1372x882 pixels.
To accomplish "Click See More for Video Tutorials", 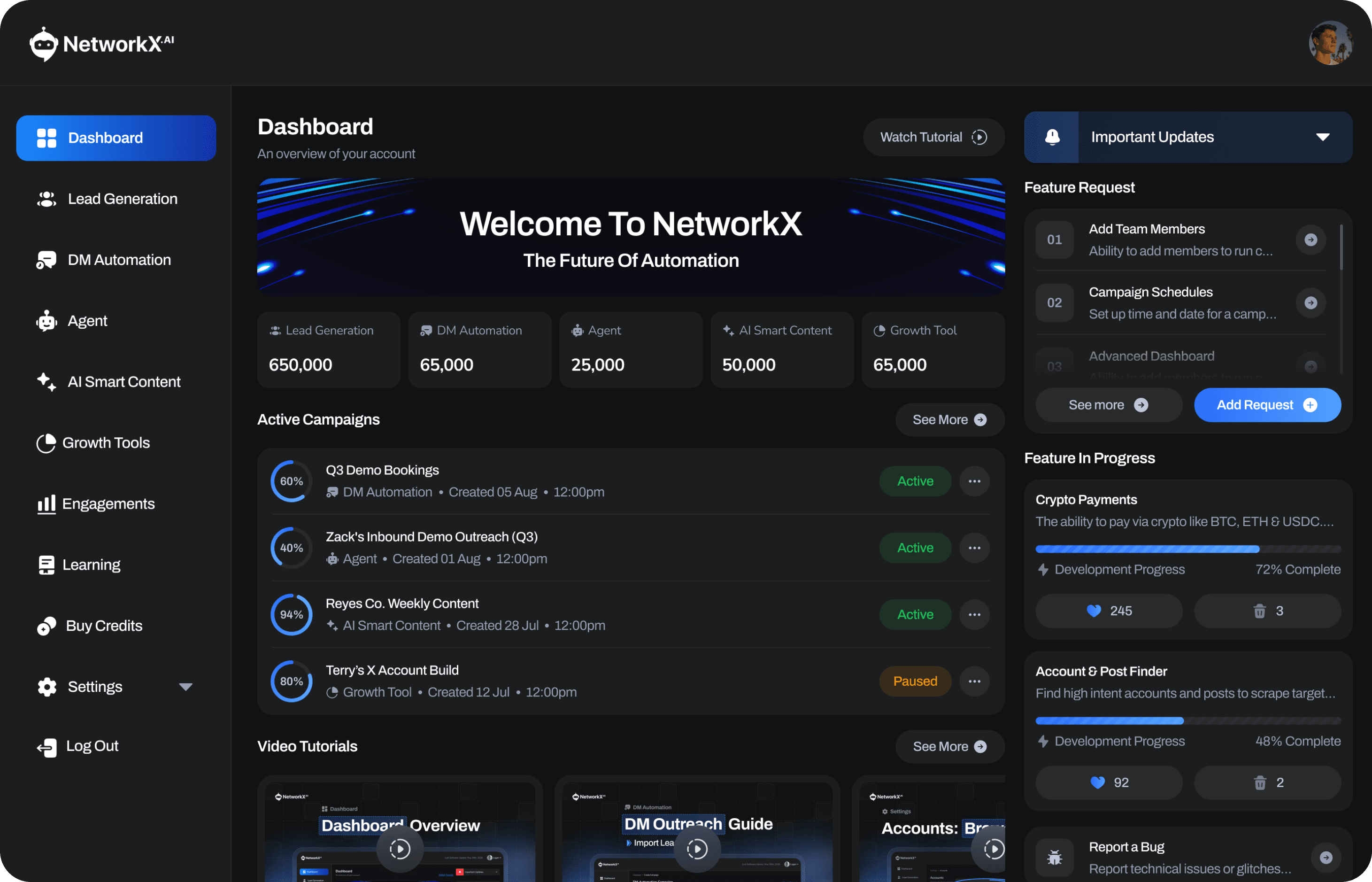I will (949, 747).
